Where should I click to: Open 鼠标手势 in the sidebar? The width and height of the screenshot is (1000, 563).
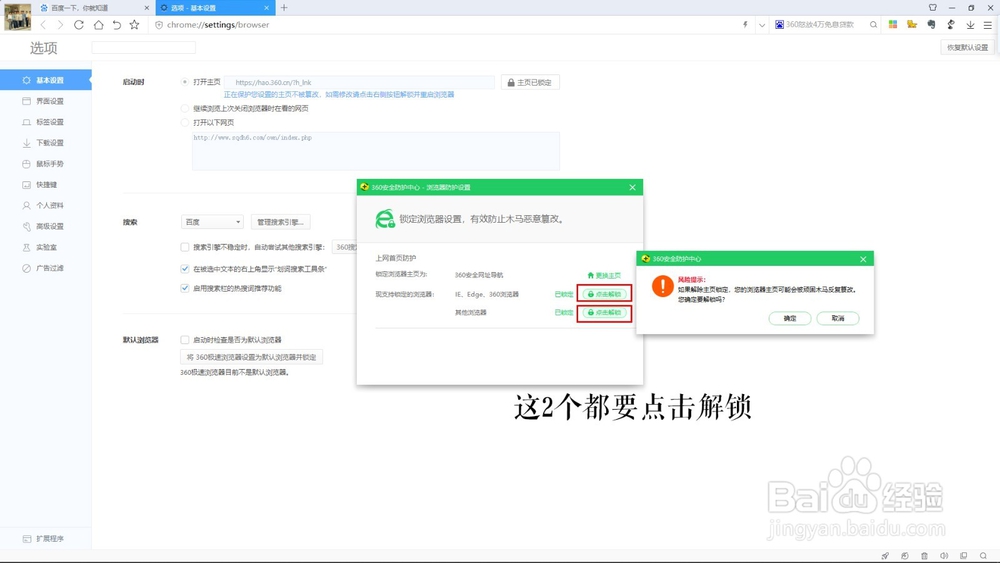point(45,164)
